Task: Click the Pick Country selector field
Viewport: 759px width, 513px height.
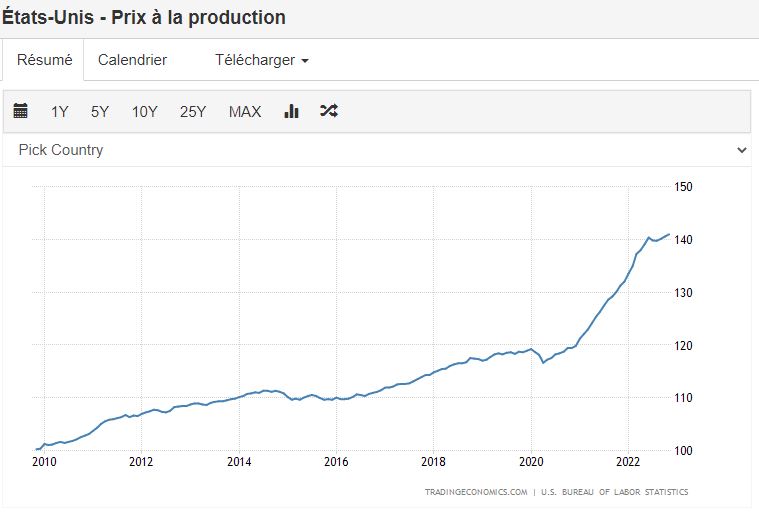Action: coord(370,150)
